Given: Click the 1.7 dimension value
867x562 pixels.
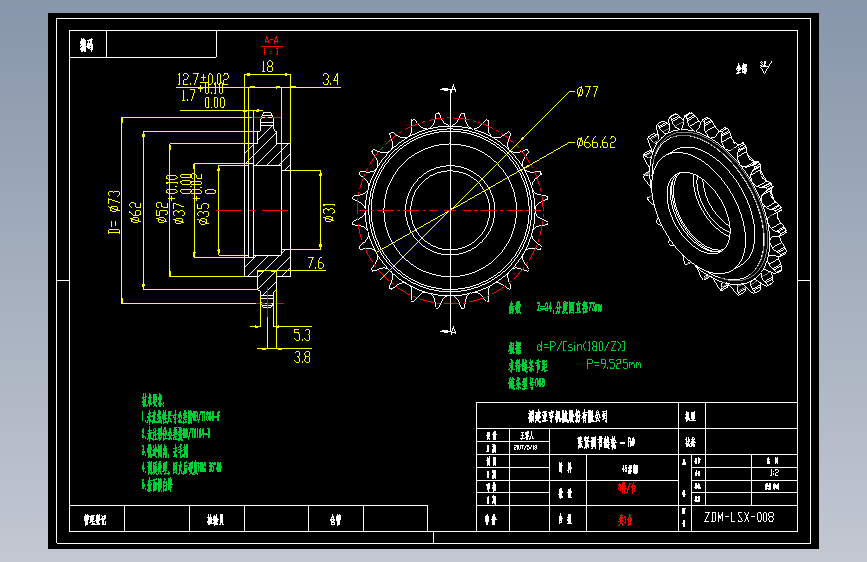Looking at the screenshot, I should pos(189,96).
